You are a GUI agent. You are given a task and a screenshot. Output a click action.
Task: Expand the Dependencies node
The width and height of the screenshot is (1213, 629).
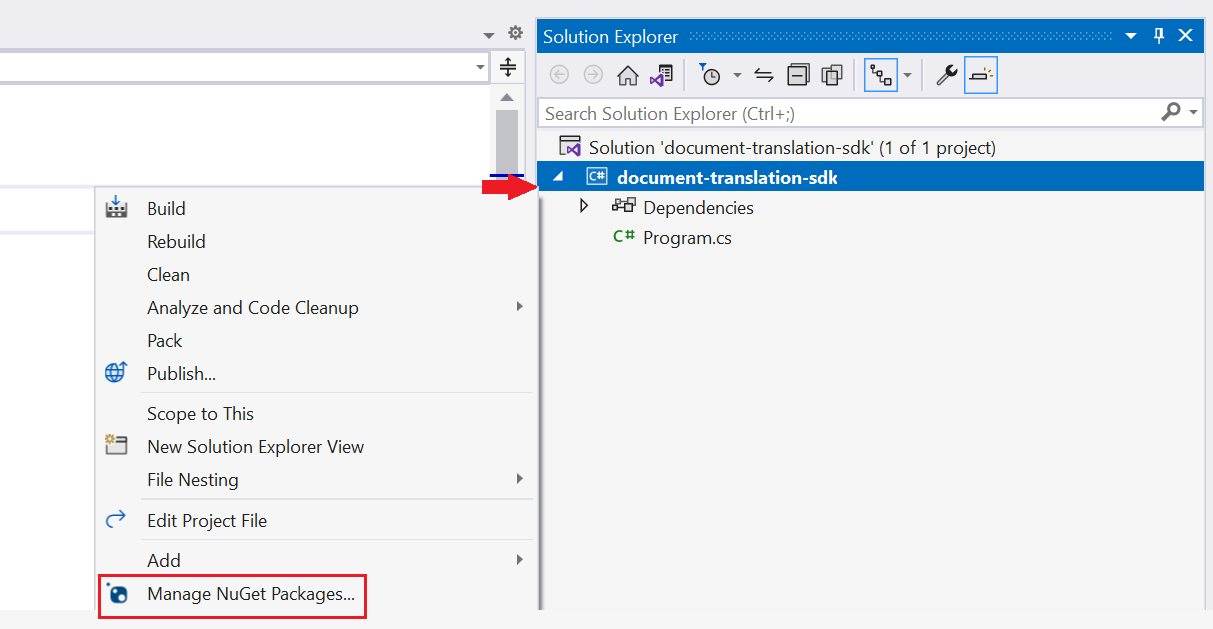click(584, 207)
